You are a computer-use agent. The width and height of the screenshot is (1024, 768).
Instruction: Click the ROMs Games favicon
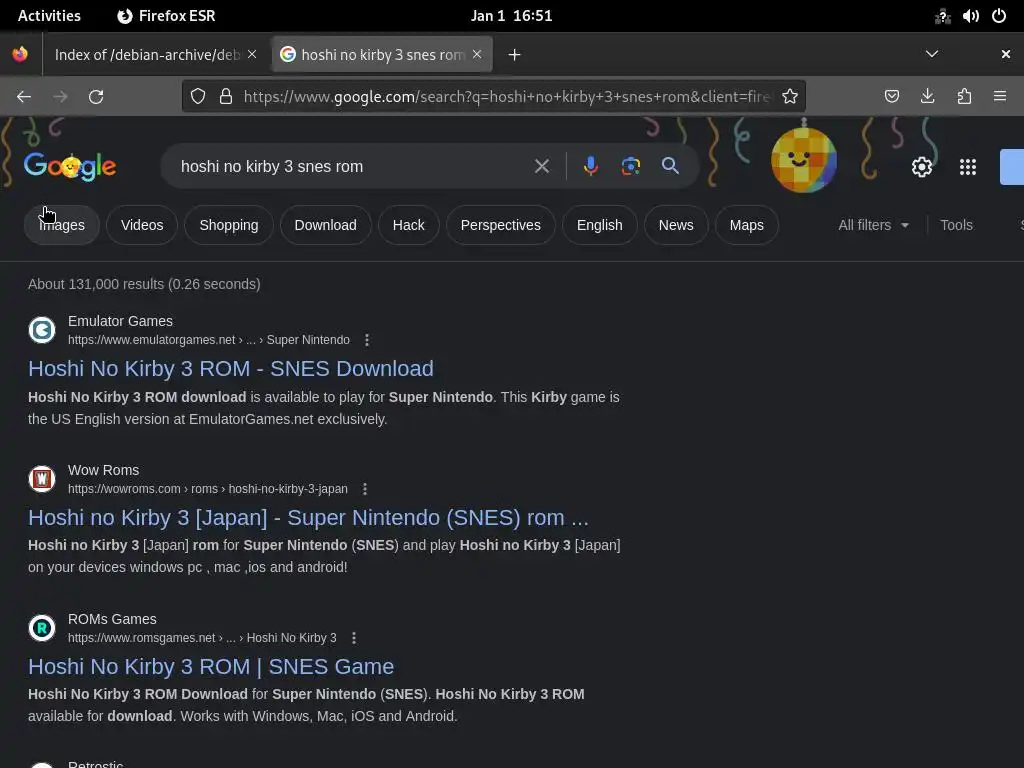point(42,628)
